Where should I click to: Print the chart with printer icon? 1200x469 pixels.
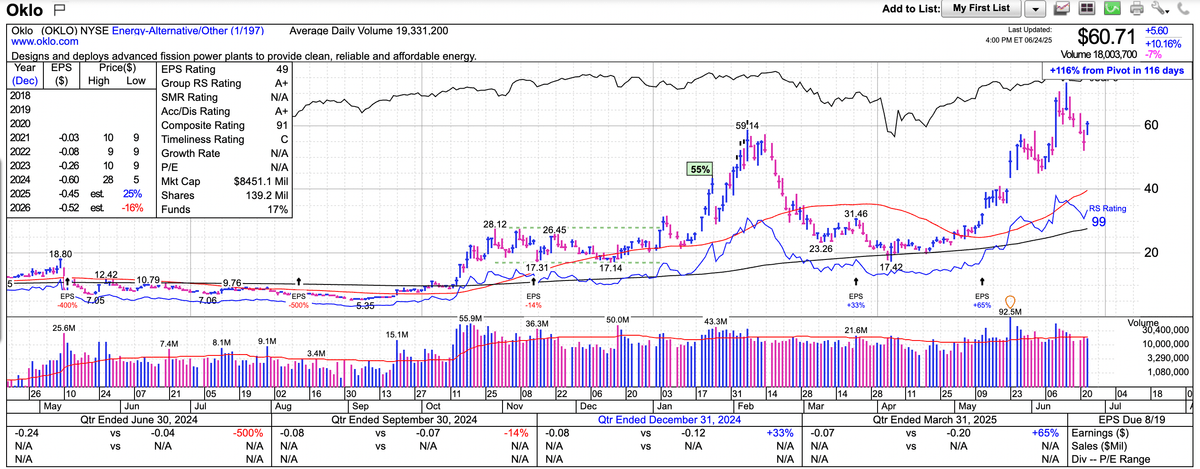coord(1137,9)
